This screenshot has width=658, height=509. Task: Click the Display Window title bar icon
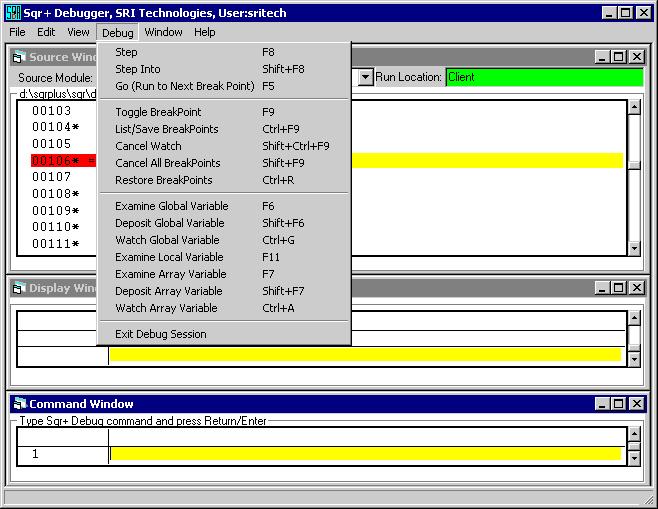point(19,288)
